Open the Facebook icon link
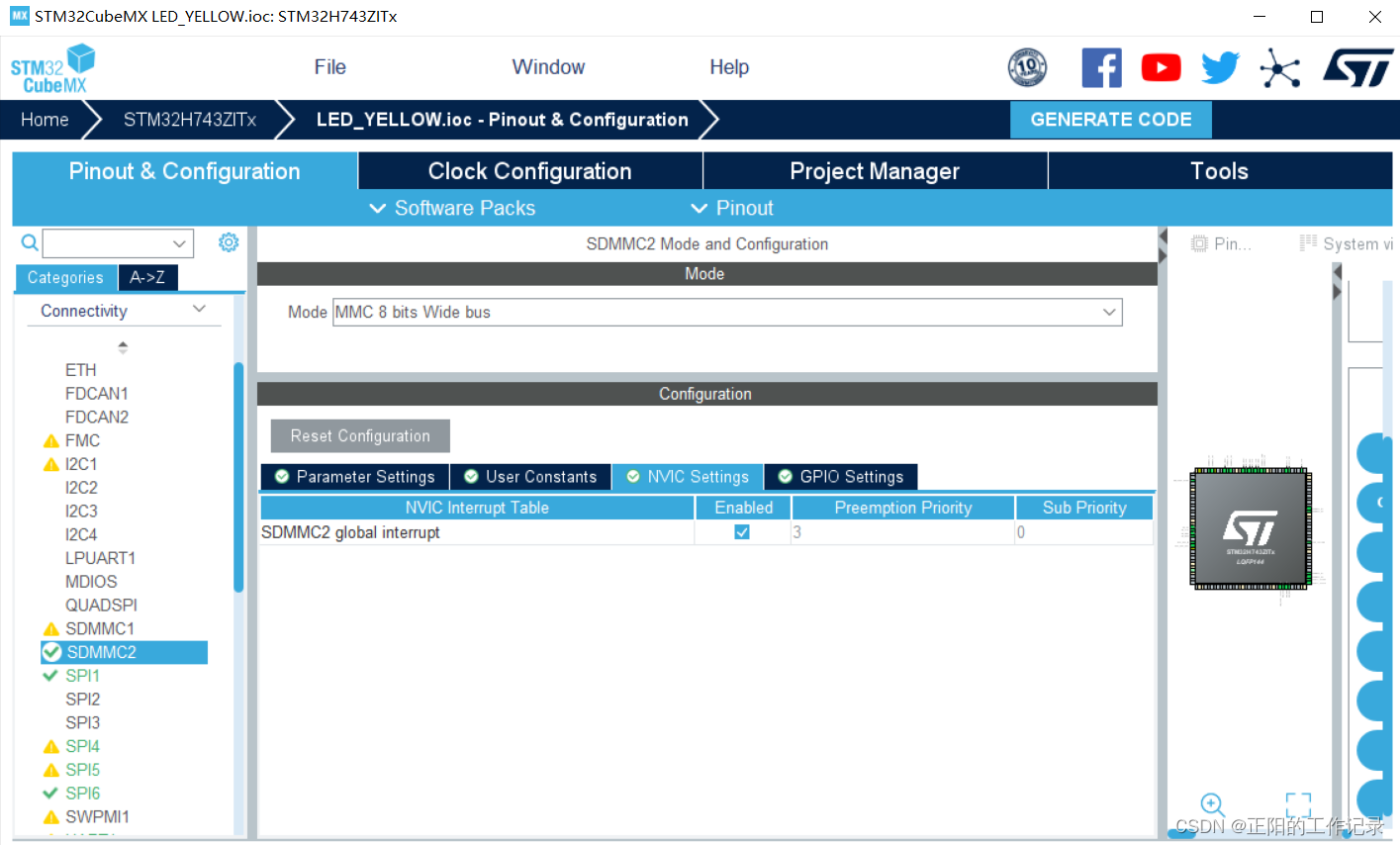Screen dimensions: 1400x845 (1101, 67)
